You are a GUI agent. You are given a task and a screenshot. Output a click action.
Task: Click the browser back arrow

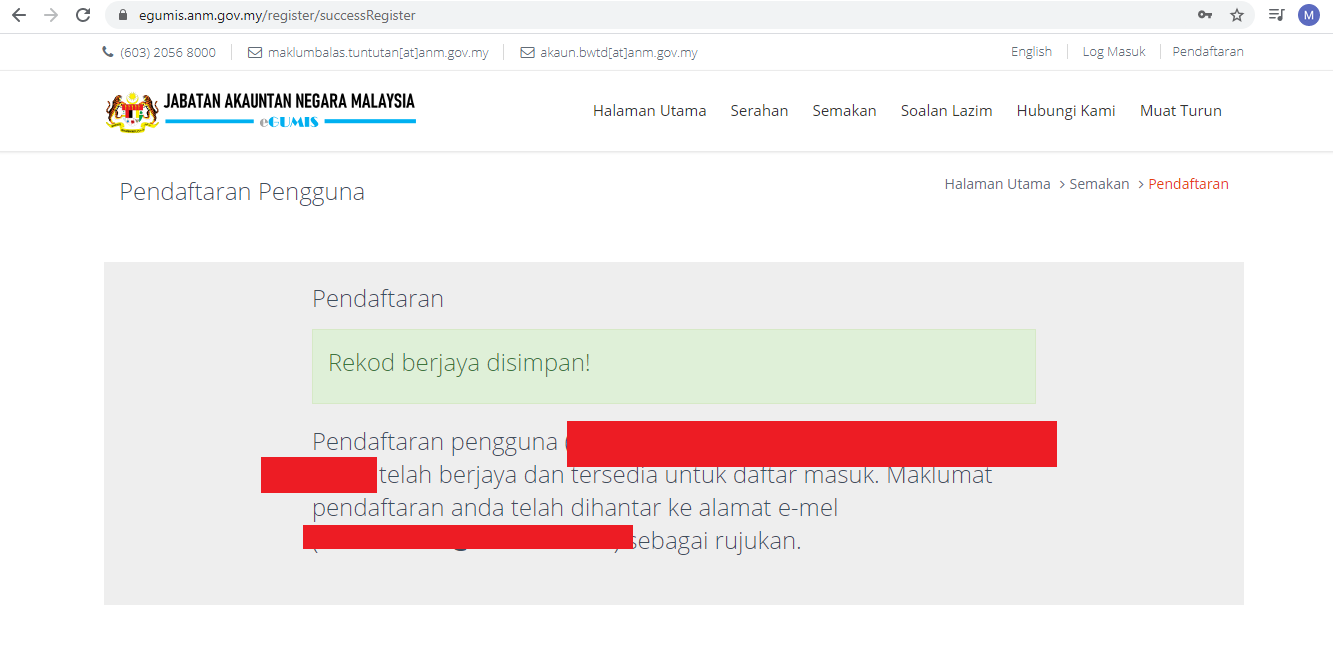click(x=19, y=15)
